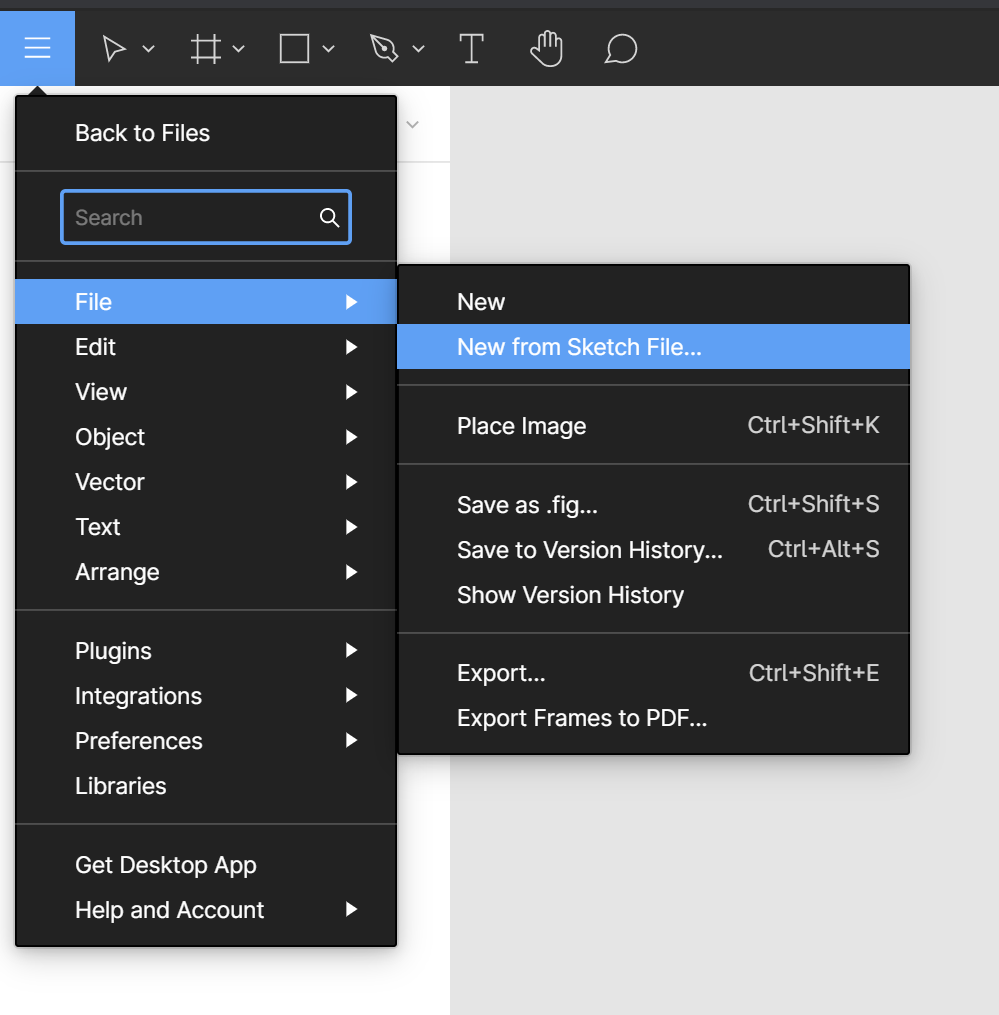Select the Pen tool
Image resolution: width=999 pixels, height=1015 pixels.
tap(384, 49)
